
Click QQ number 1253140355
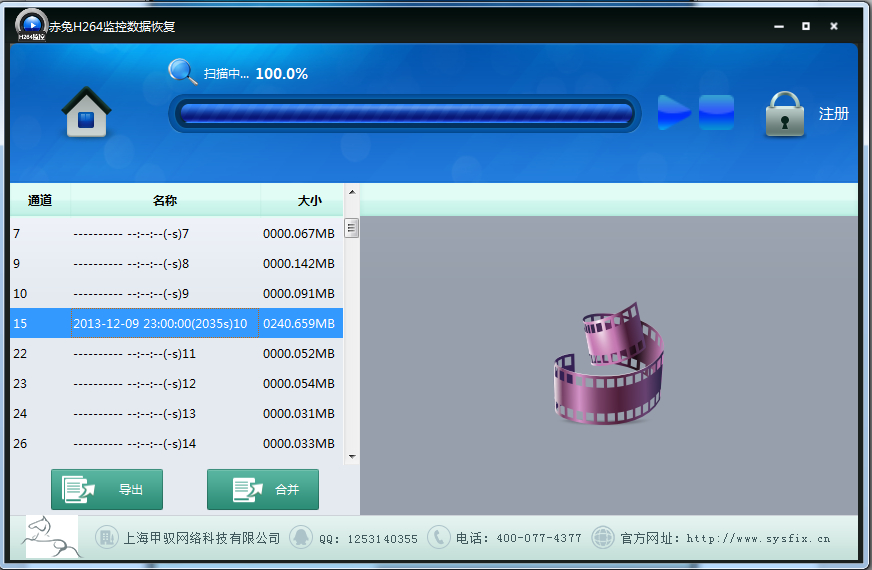click(x=383, y=539)
